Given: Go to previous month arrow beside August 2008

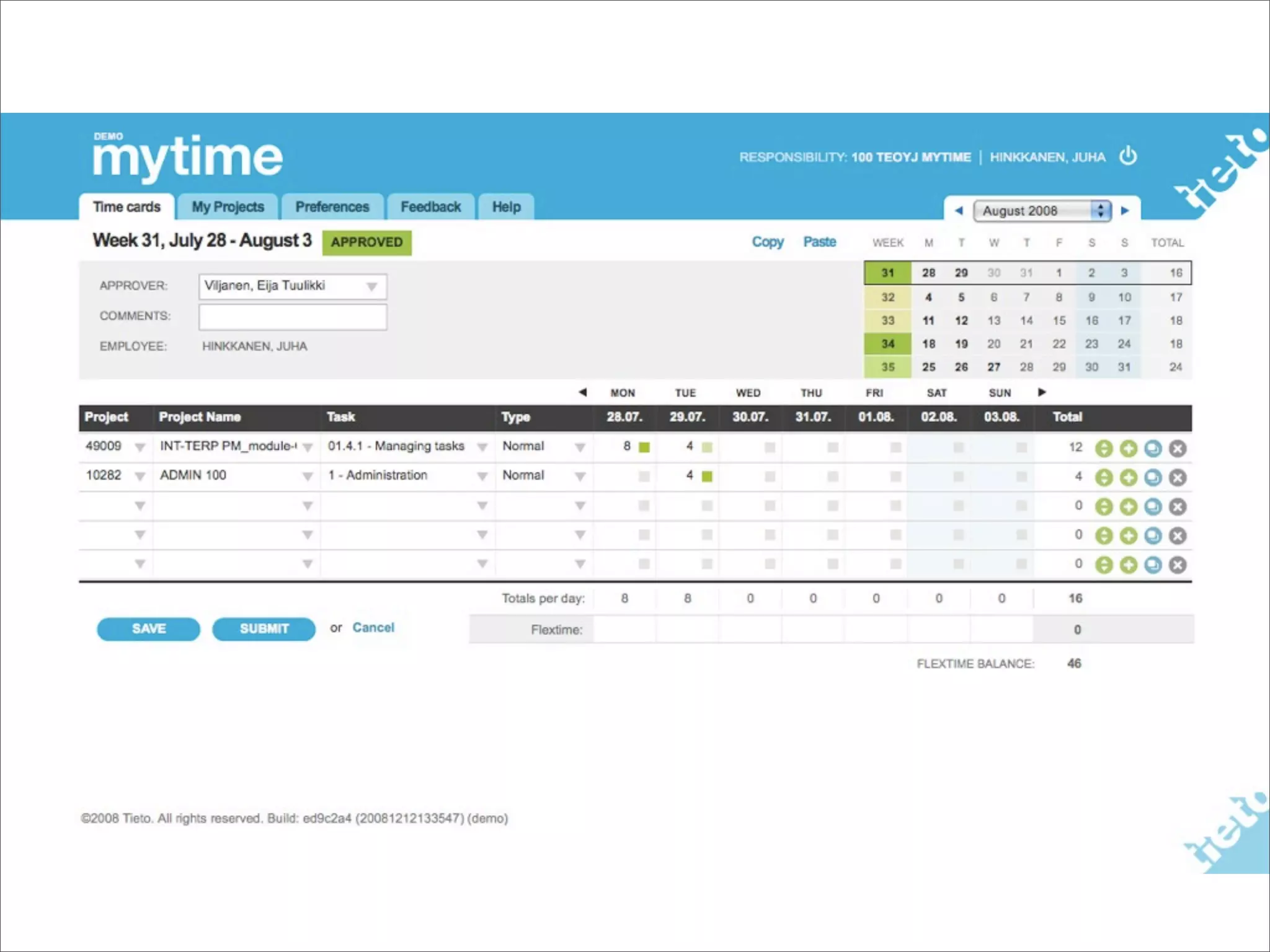Looking at the screenshot, I should click(959, 211).
